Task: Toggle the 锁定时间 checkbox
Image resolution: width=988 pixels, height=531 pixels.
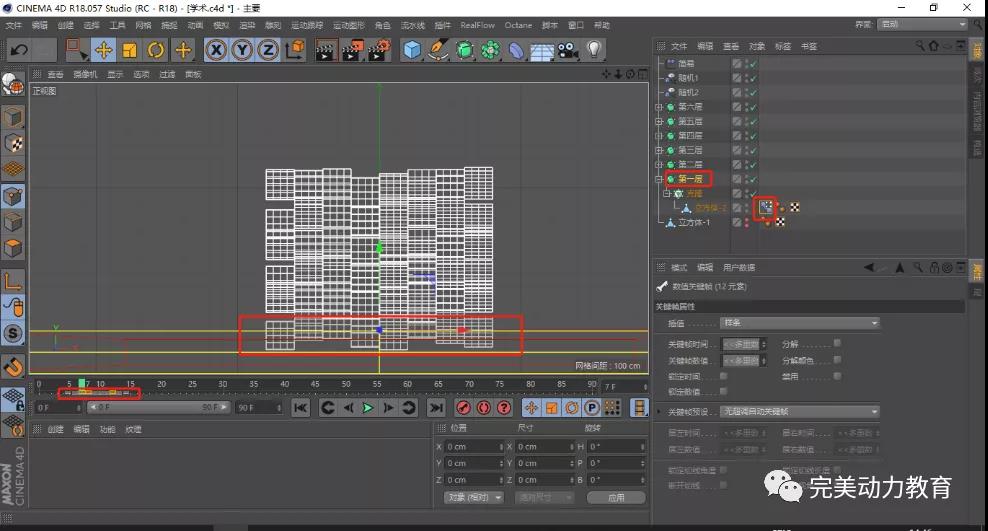Action: pyautogui.click(x=722, y=376)
